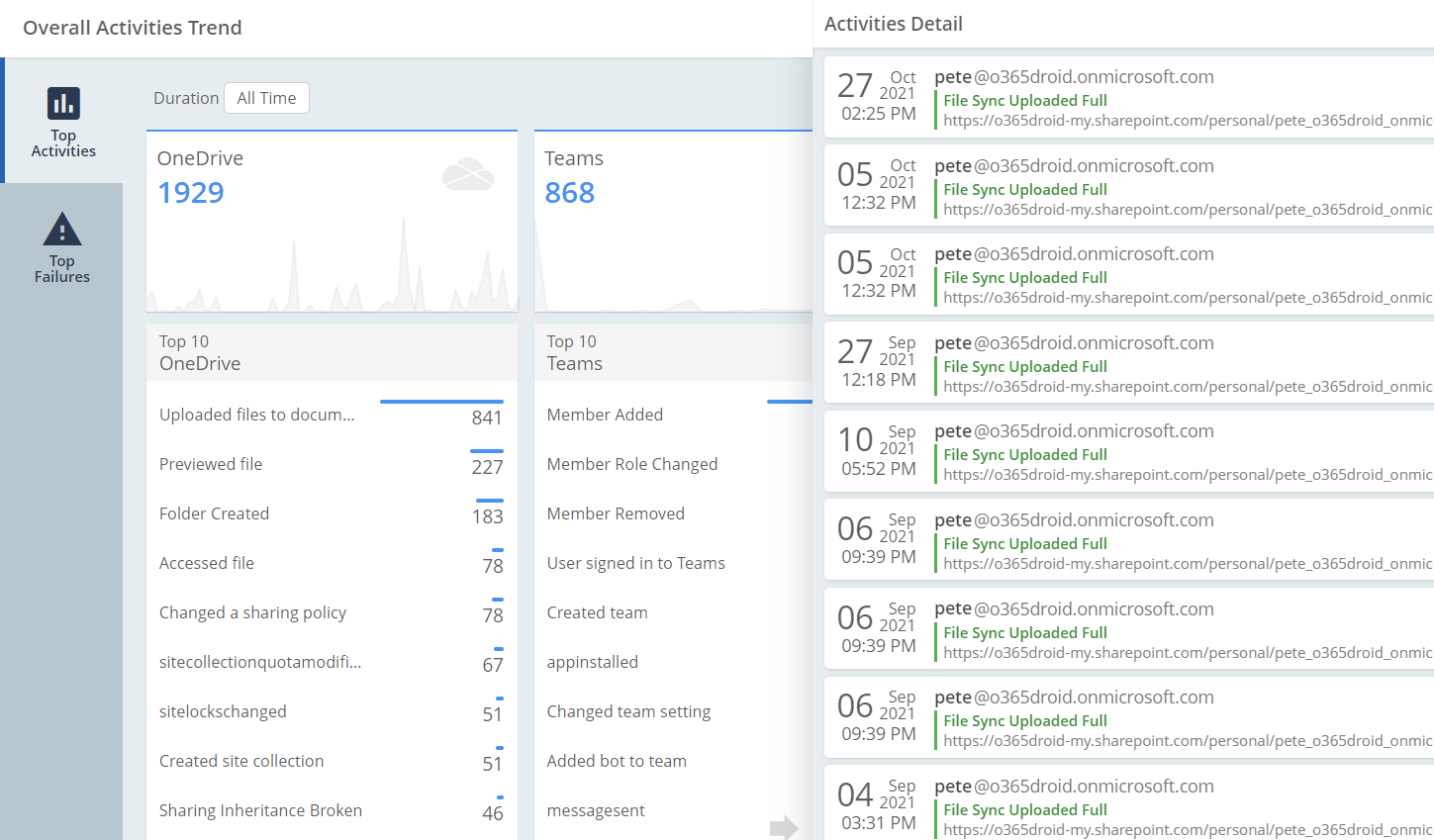Expand the Top 10 OneDrive section header

point(332,352)
